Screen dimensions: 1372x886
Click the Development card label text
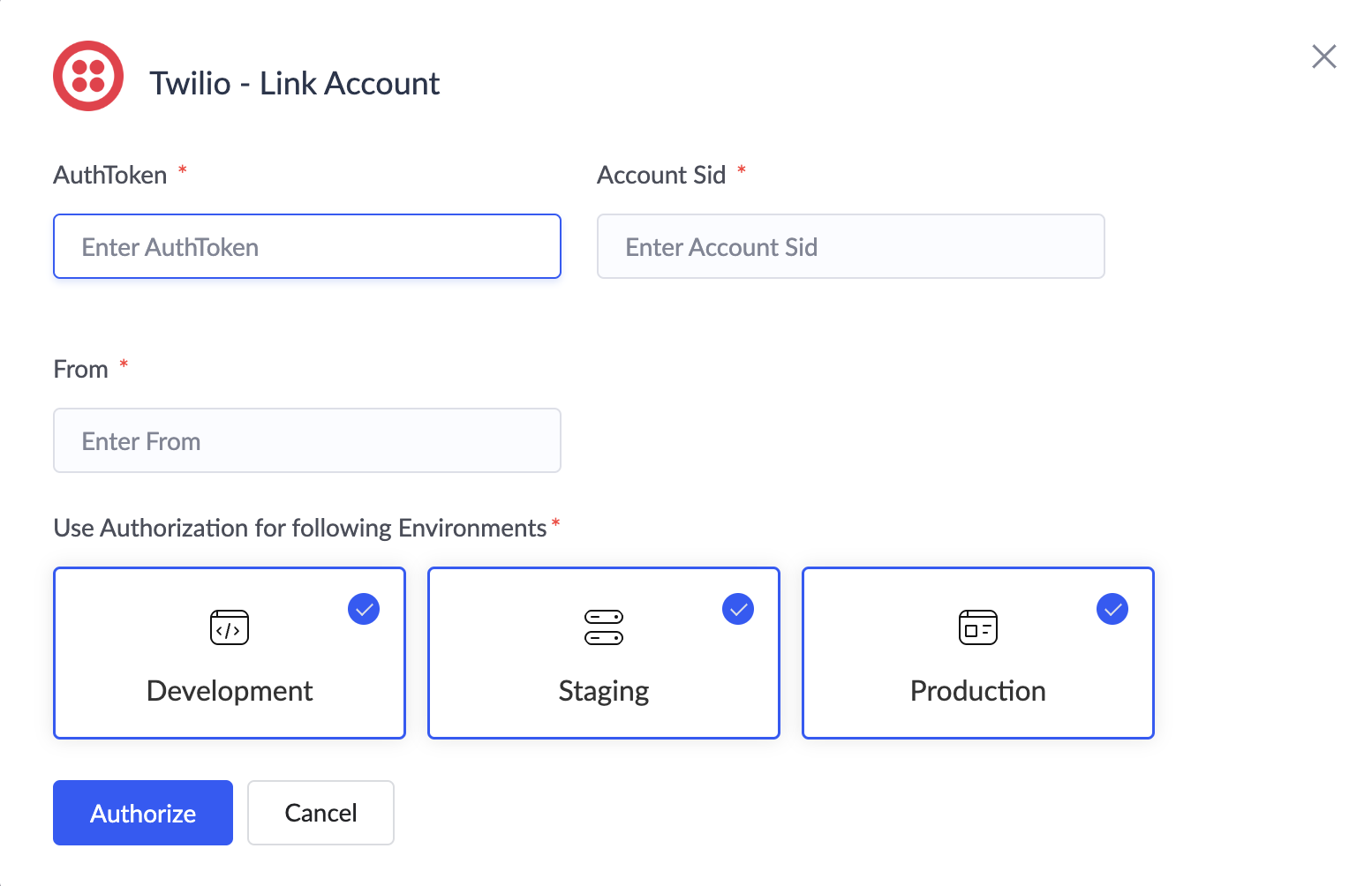point(230,691)
